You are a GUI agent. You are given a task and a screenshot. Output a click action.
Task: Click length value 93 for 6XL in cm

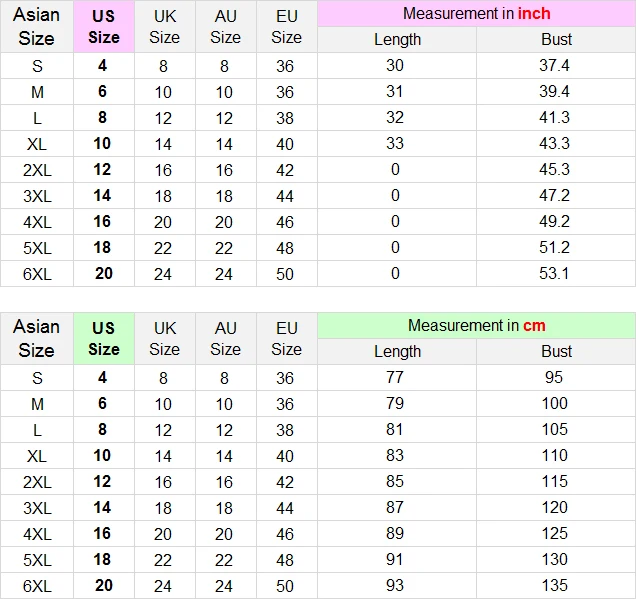click(395, 585)
